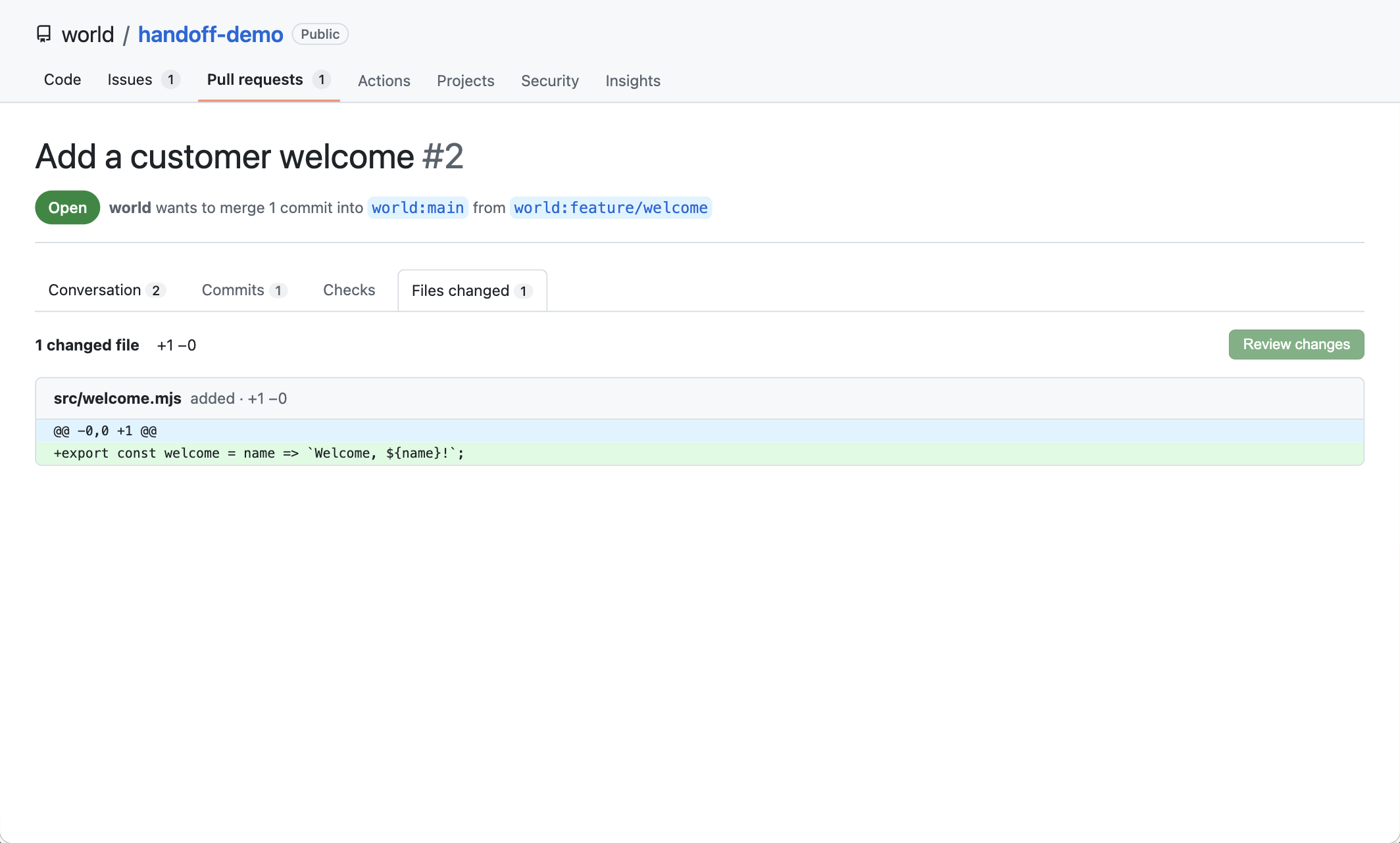Viewport: 1400px width, 843px height.
Task: Click the @@ -0,0 +1 @@ hunk header
Action: pos(700,431)
